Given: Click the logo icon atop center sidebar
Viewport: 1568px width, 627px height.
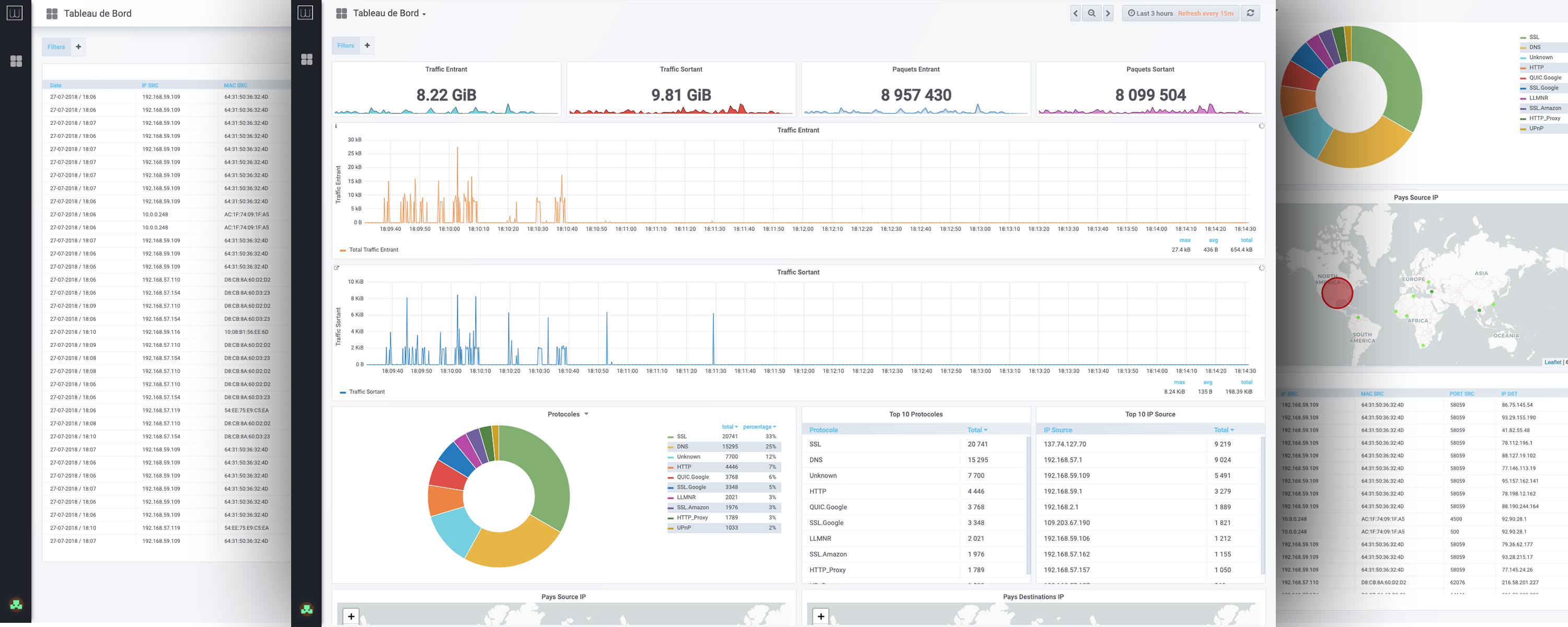Looking at the screenshot, I should coord(306,13).
